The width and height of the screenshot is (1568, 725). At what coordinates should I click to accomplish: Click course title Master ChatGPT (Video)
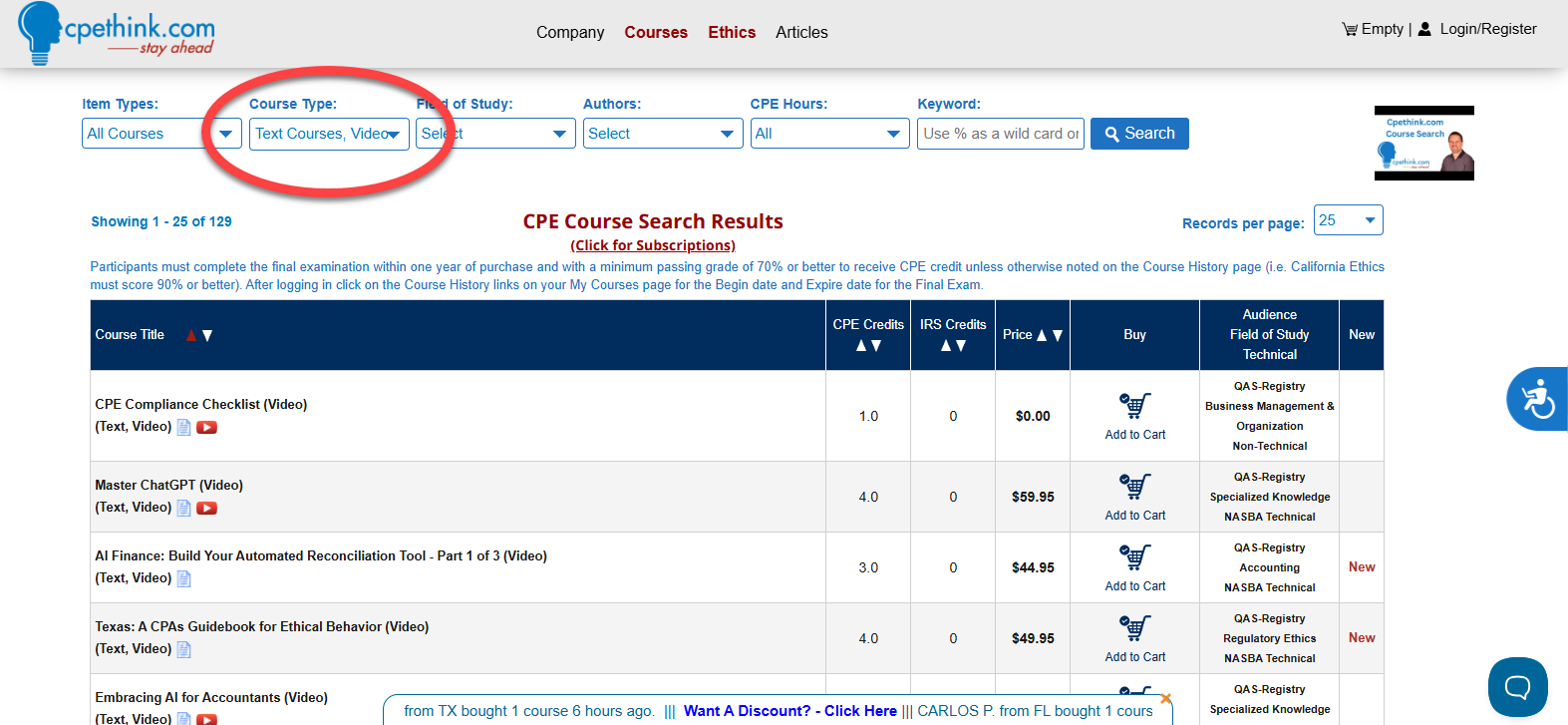click(x=168, y=485)
